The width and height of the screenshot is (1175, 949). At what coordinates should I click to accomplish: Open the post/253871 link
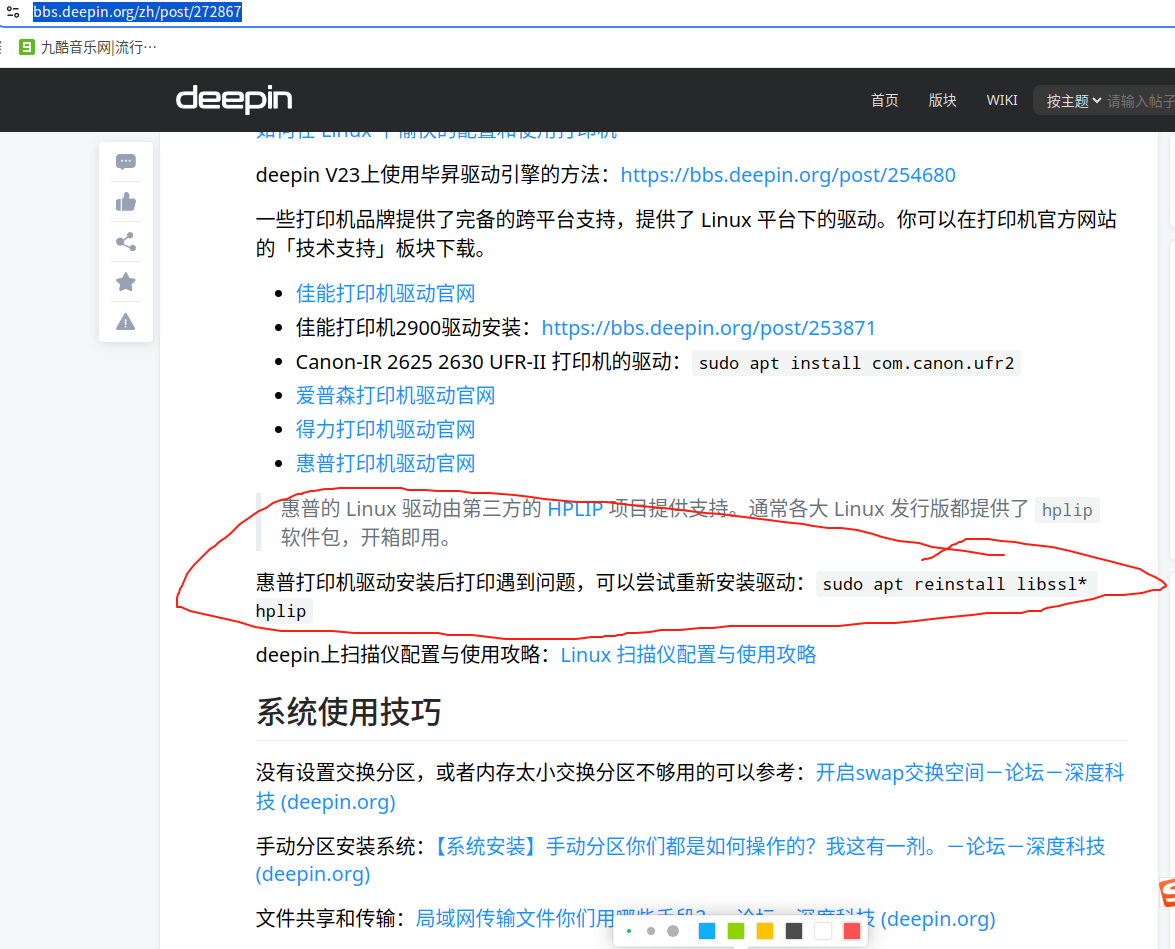coord(708,328)
